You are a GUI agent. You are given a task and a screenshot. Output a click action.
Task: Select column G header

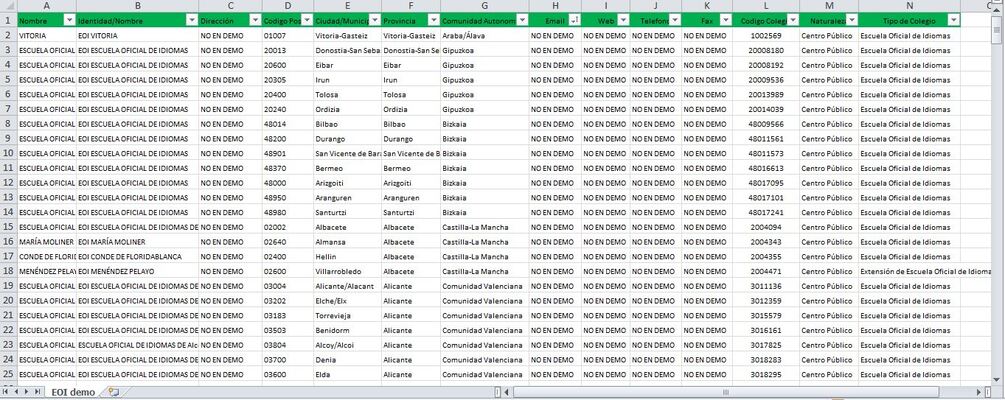[485, 6]
